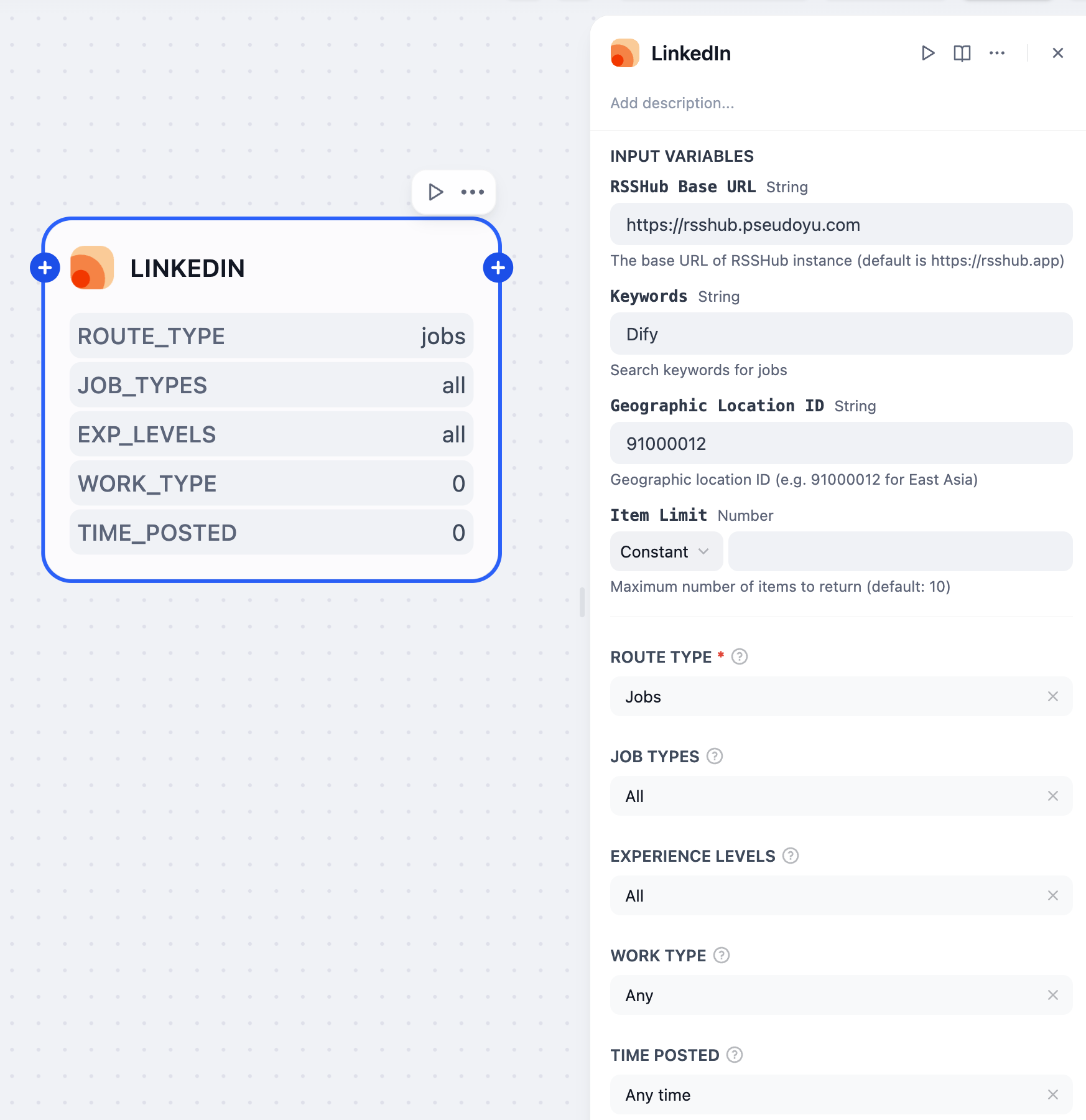The image size is (1086, 1120).
Task: Show help tooltip for EXPERIENCE LEVELS
Action: pyautogui.click(x=790, y=856)
